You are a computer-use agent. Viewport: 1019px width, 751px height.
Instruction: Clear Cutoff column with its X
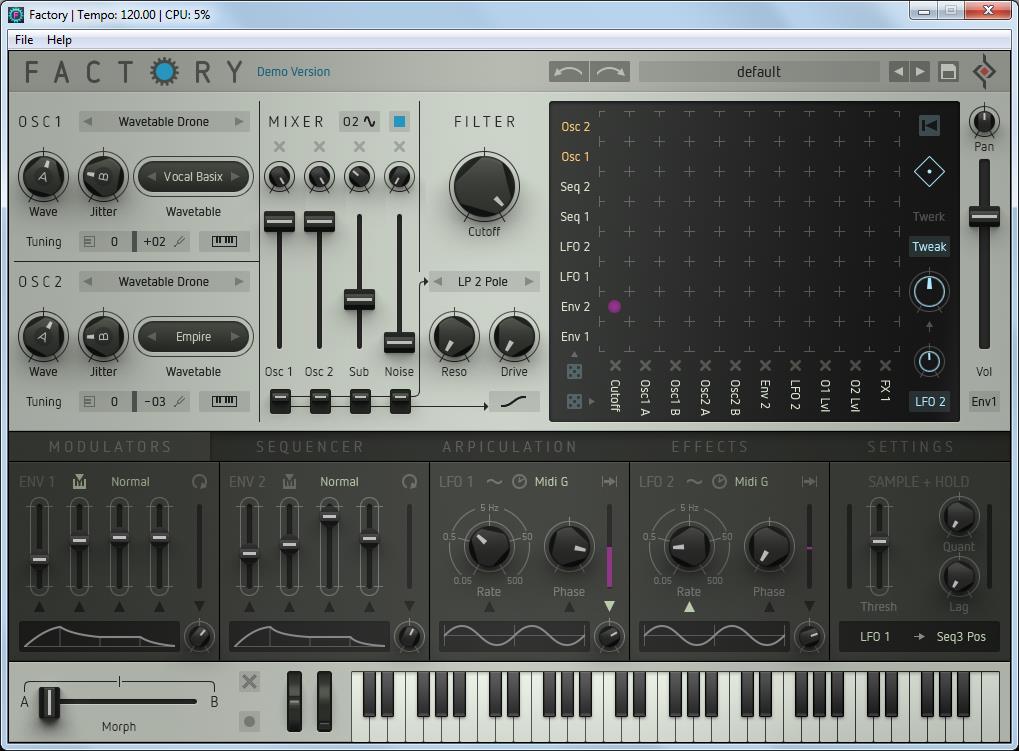(x=615, y=366)
